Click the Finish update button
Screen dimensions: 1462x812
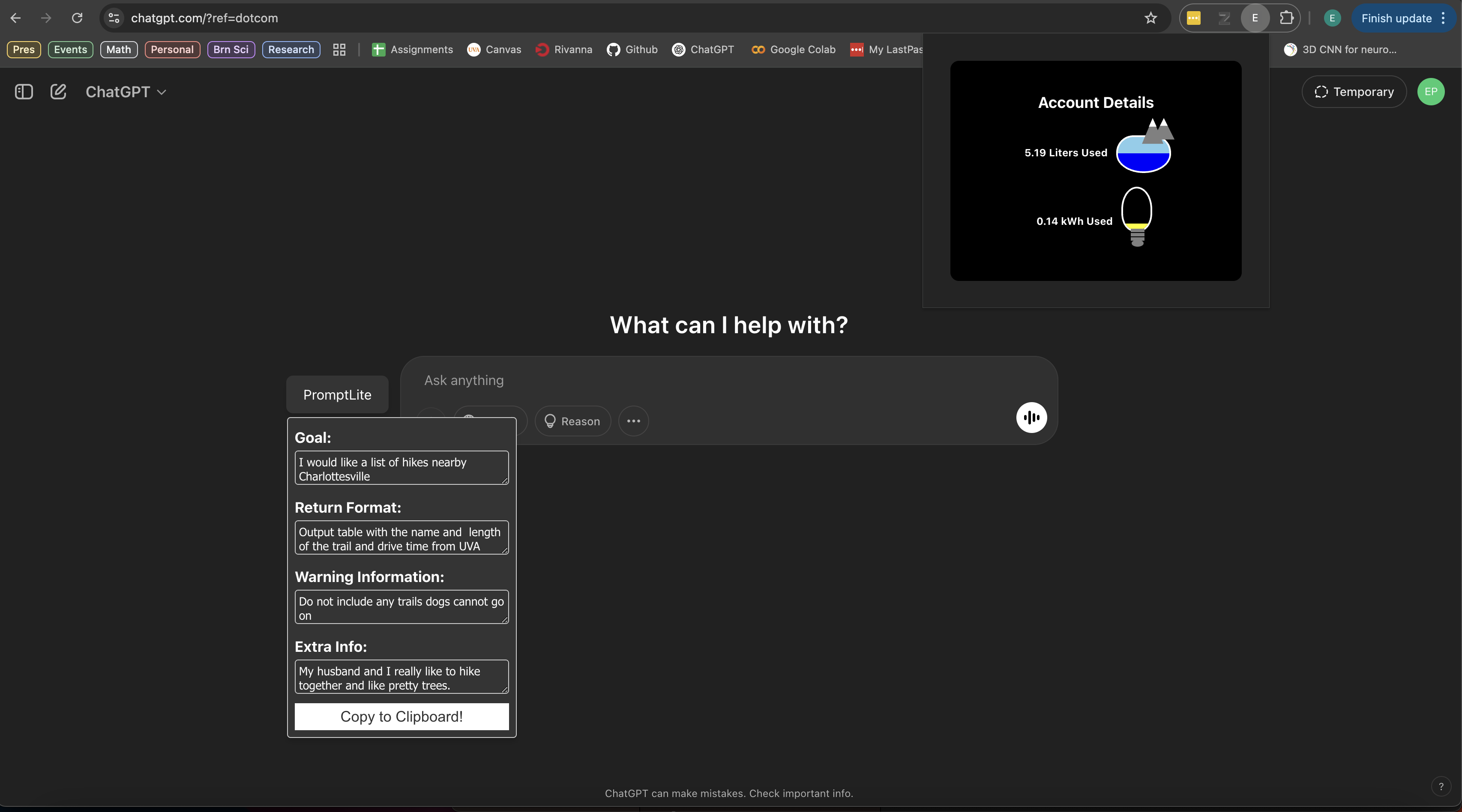1396,18
